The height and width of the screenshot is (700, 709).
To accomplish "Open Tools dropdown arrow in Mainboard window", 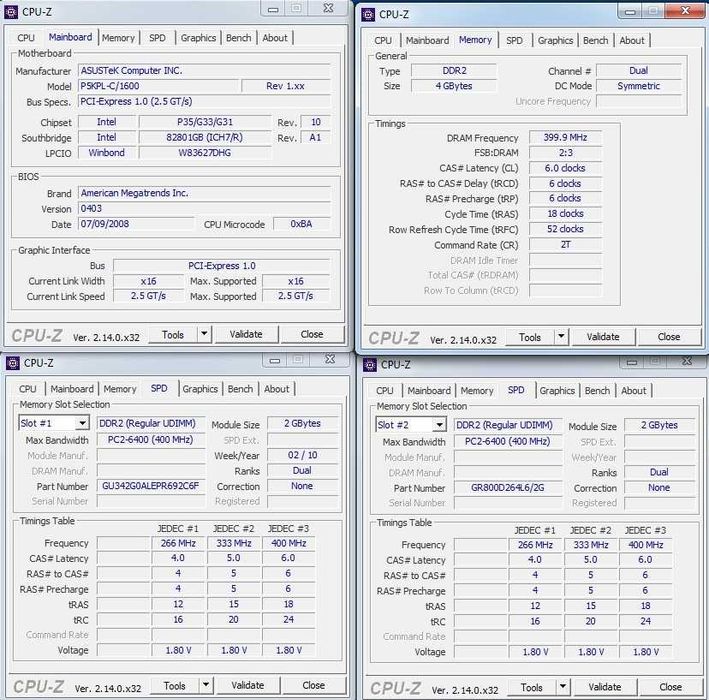I will click(204, 334).
